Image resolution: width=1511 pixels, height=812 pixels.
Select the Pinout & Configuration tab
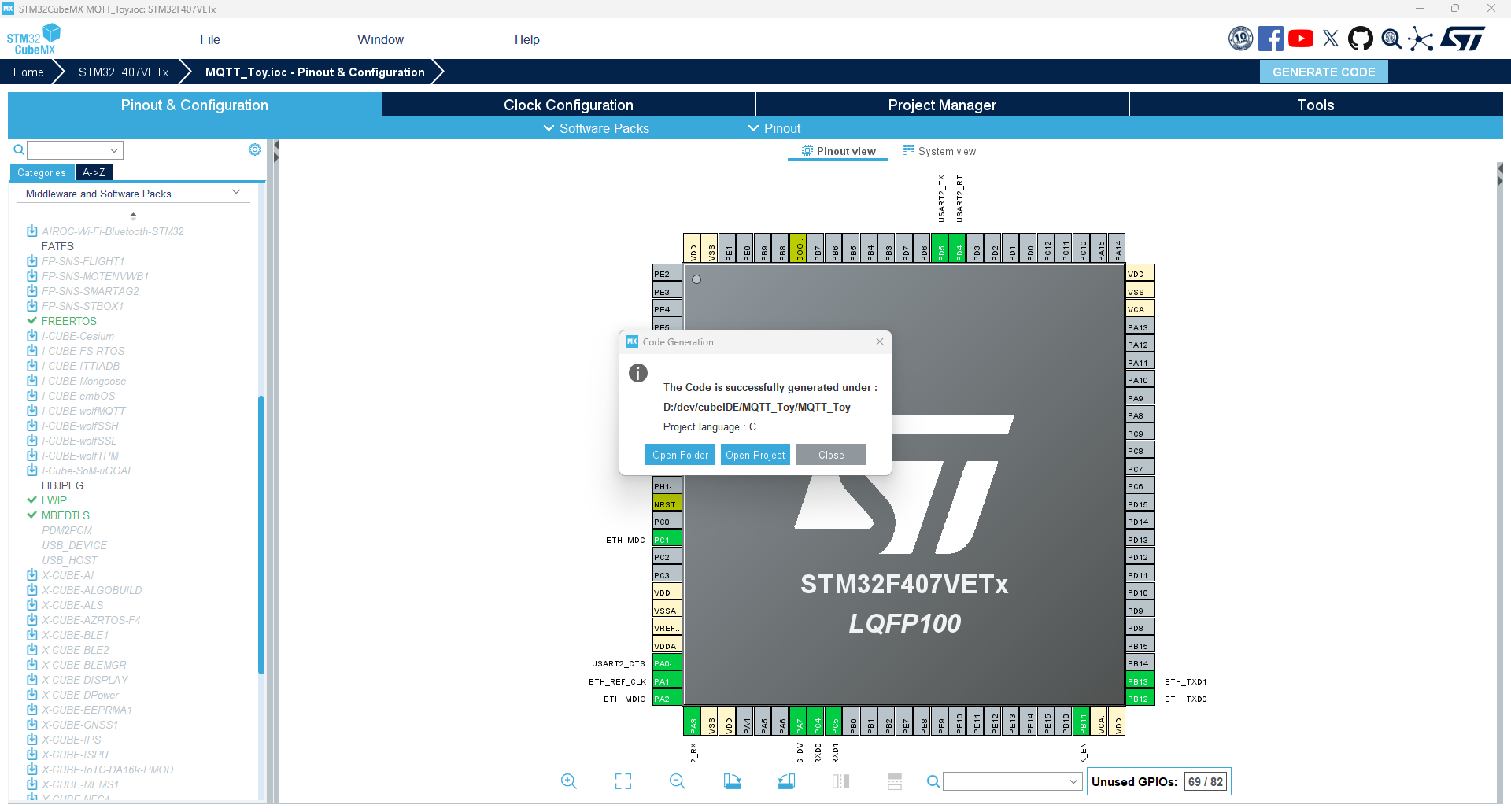coord(194,105)
